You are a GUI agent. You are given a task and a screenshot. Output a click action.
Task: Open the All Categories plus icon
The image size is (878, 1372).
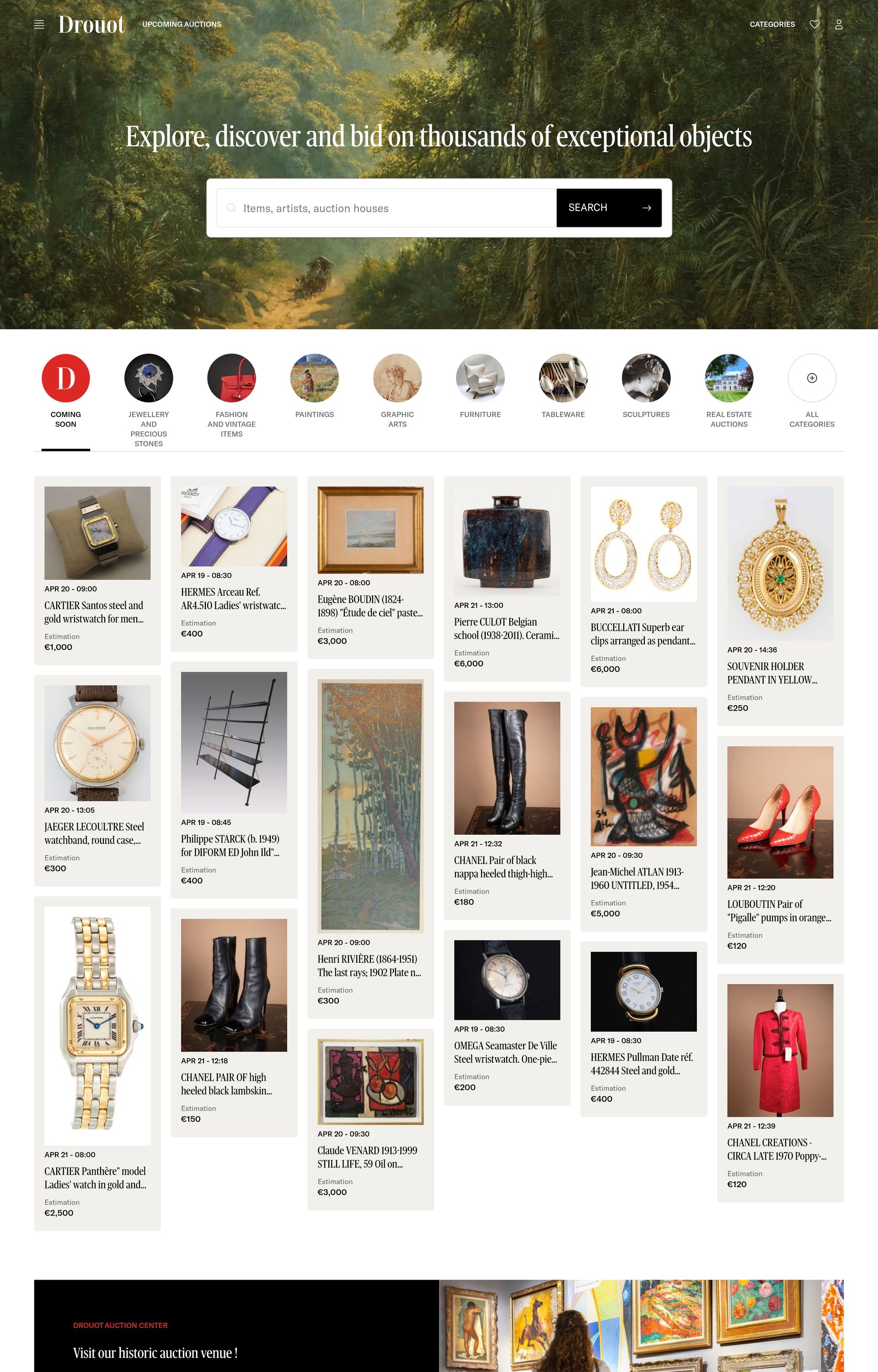pyautogui.click(x=812, y=378)
